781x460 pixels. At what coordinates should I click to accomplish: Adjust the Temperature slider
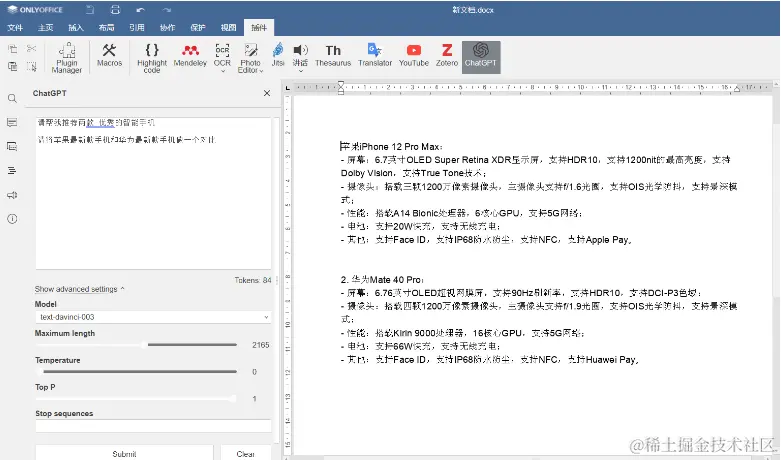pyautogui.click(x=136, y=371)
